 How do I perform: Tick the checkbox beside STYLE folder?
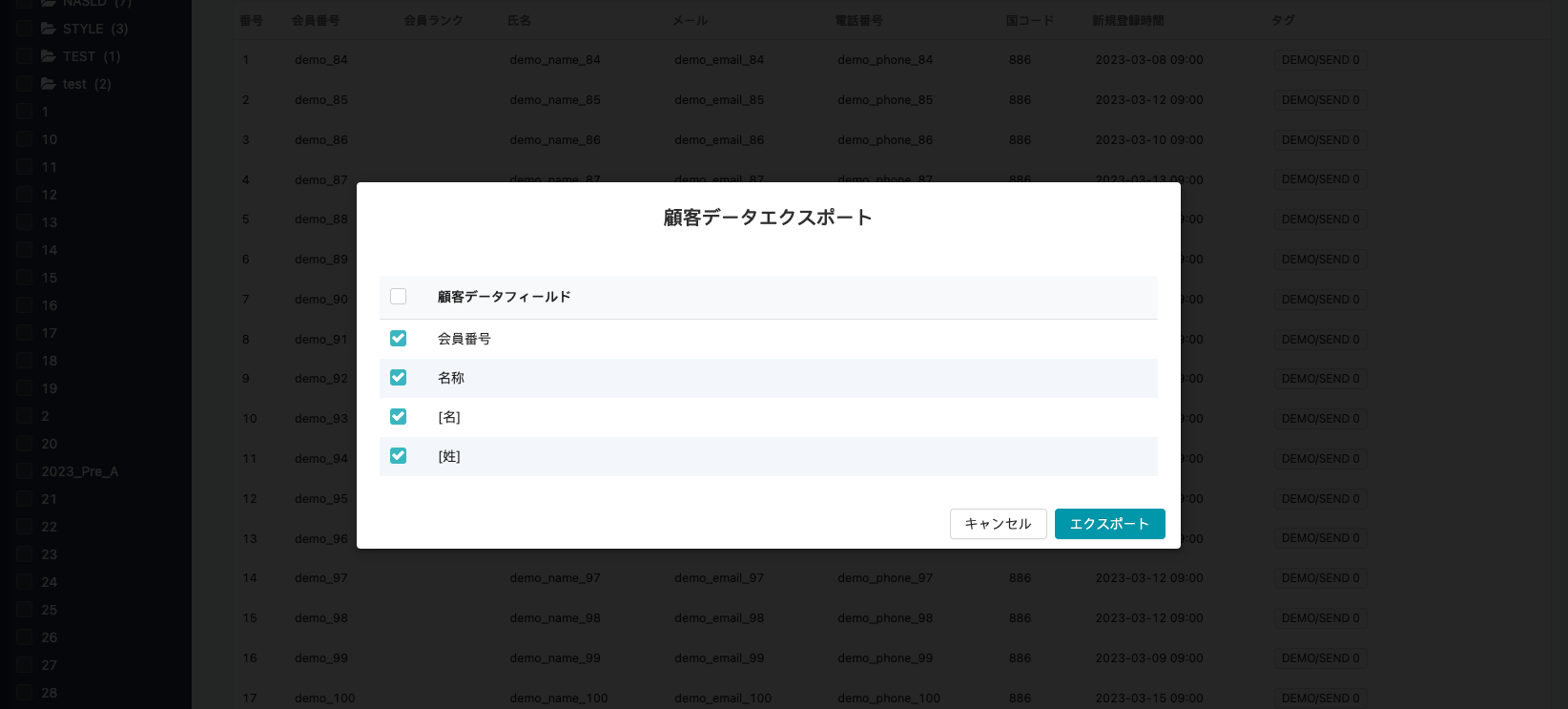(25, 29)
